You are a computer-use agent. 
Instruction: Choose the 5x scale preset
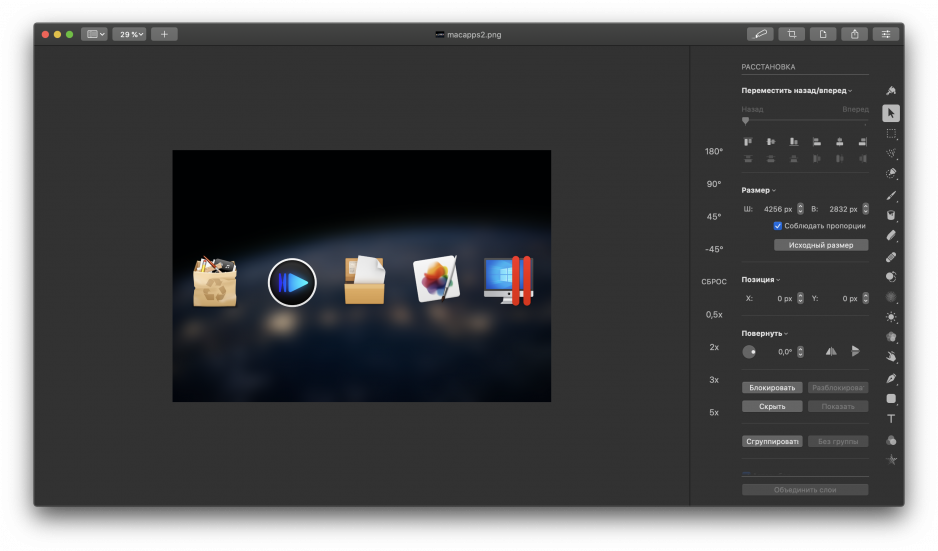[x=714, y=412]
